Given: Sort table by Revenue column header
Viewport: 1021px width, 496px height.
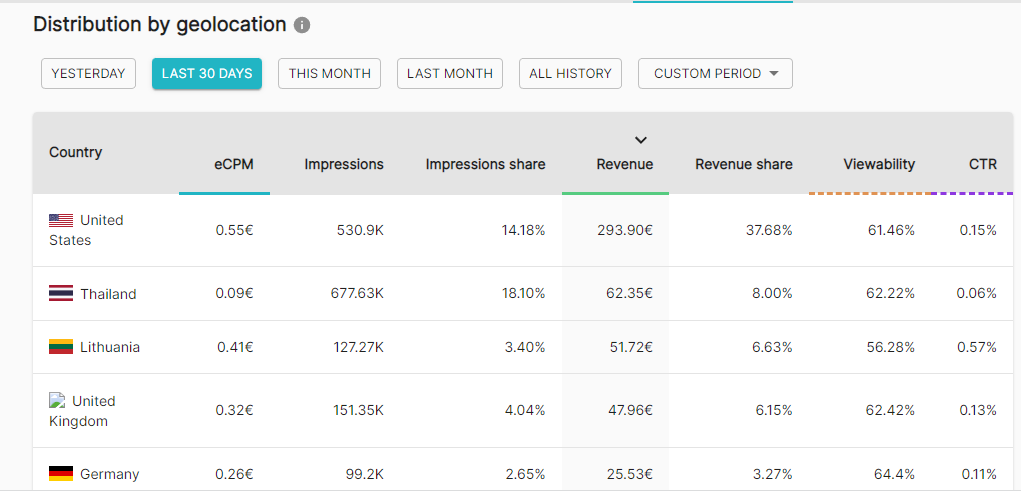Looking at the screenshot, I should click(624, 165).
